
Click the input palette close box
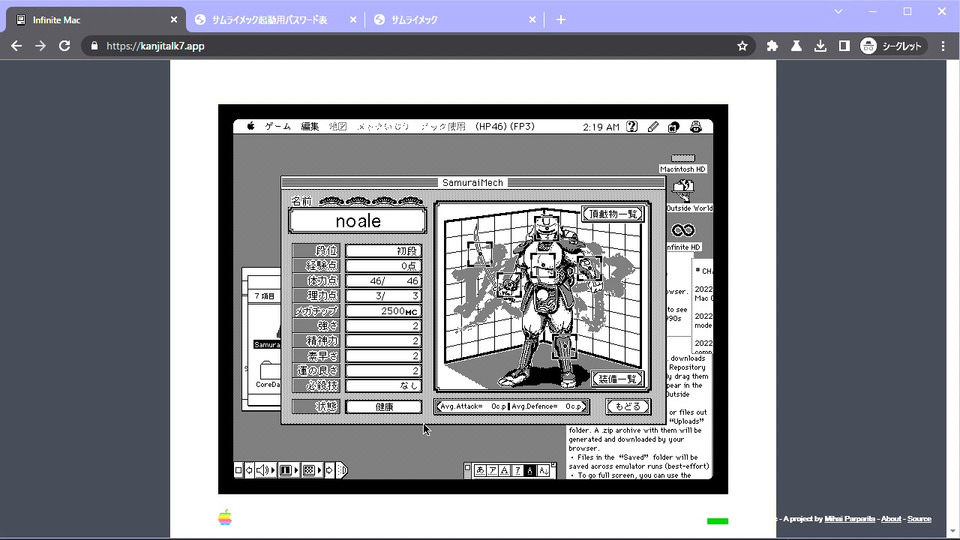click(468, 468)
